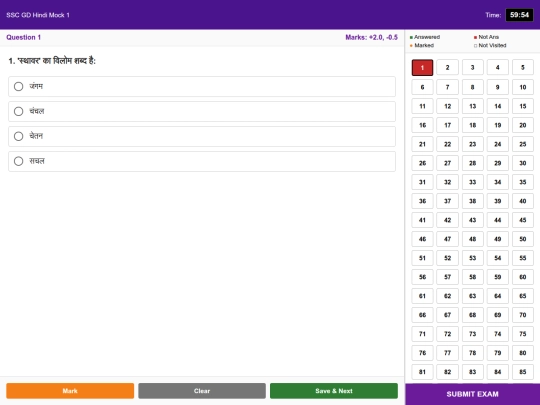Screen dimensions: 540x405
Task: Jump to question 31
Action: tap(422, 182)
